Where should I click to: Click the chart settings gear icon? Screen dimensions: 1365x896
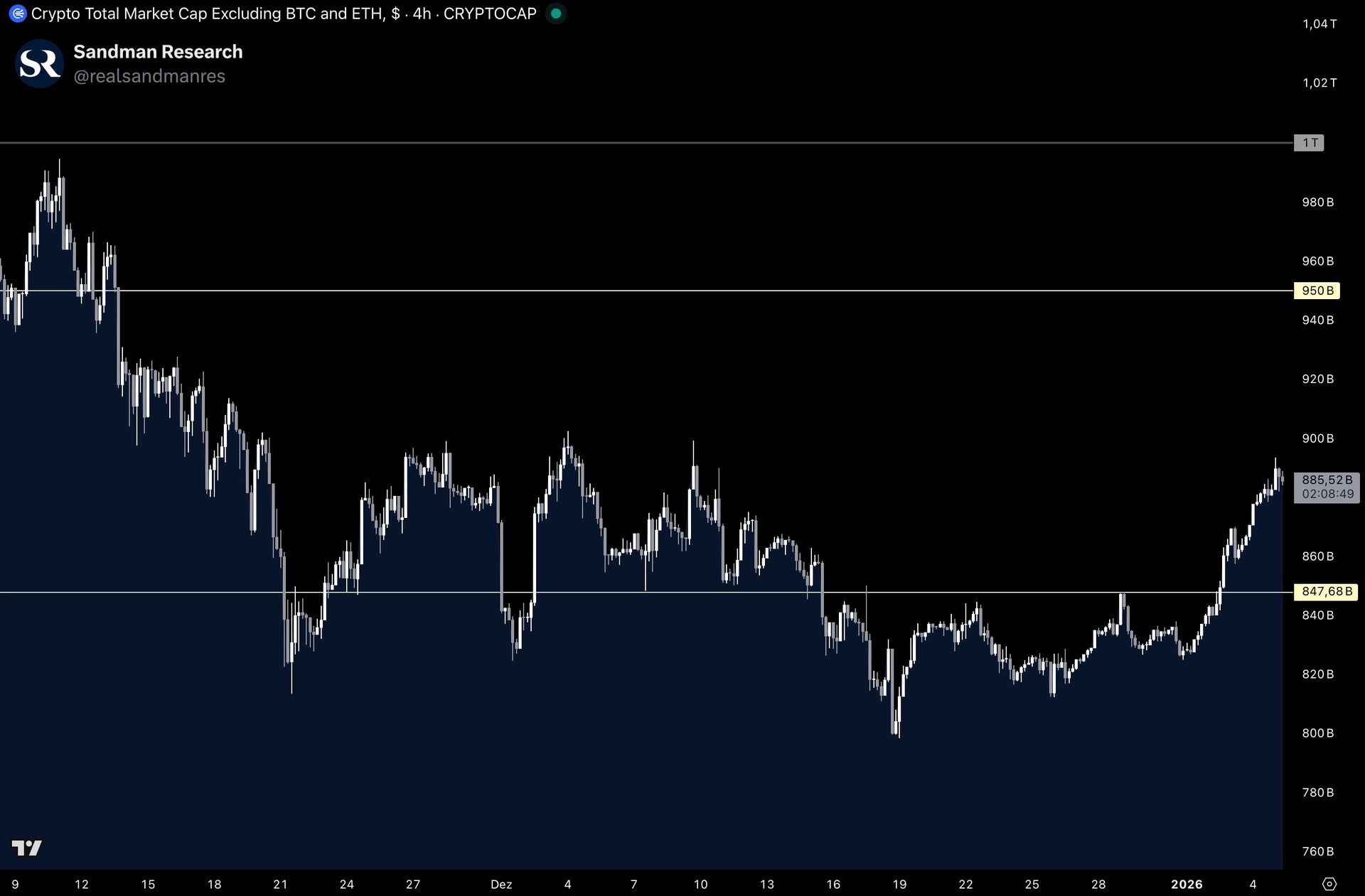(1329, 884)
